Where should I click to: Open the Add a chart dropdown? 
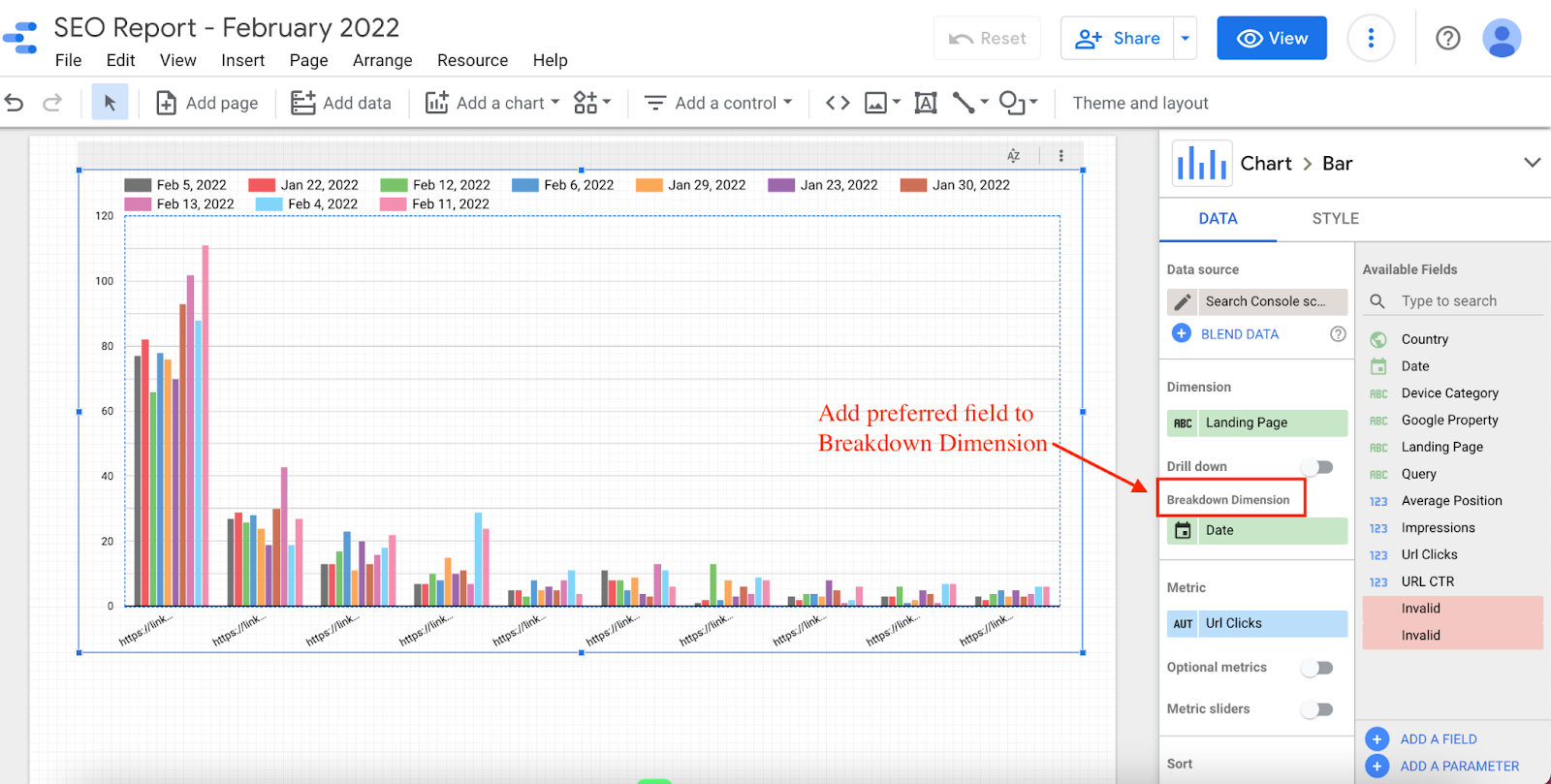click(492, 103)
